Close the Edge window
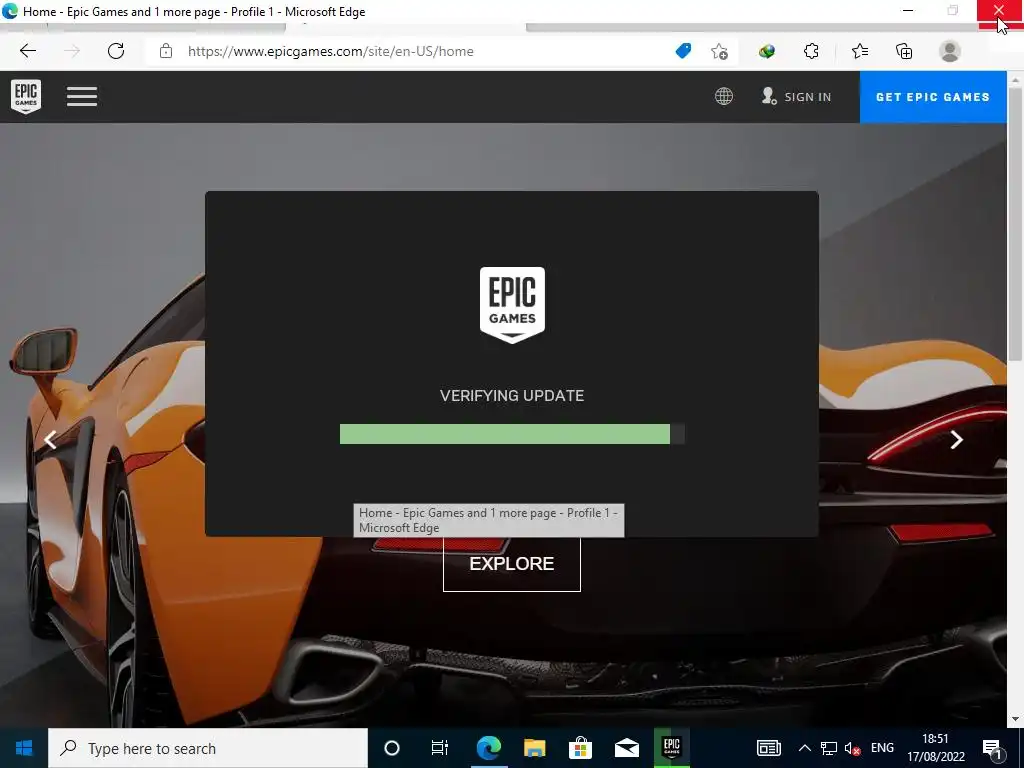The image size is (1024, 768). 999,11
